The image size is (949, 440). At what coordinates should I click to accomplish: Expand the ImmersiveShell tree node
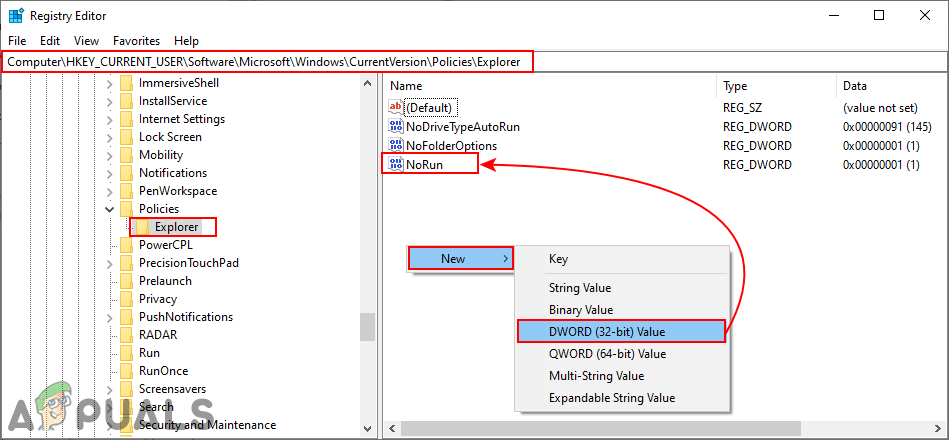[109, 83]
